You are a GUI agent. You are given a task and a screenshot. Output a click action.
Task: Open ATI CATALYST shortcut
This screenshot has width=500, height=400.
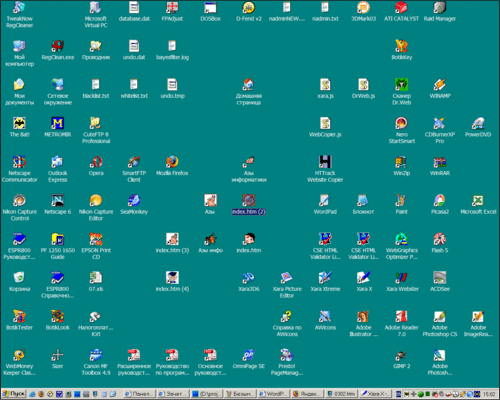coord(401,7)
